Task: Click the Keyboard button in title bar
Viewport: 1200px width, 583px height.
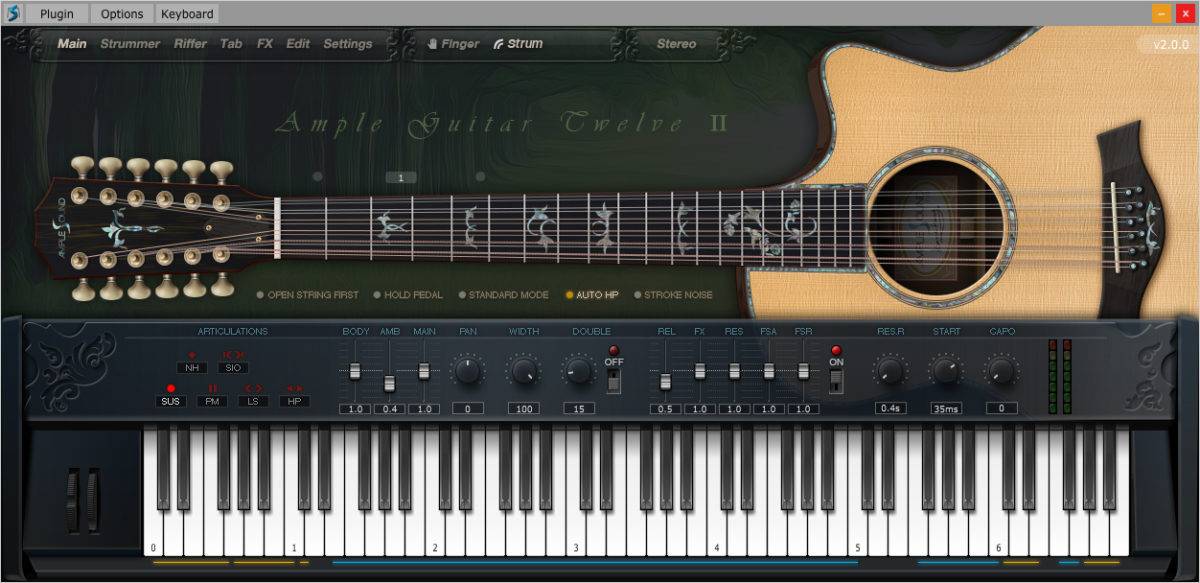Action: tap(187, 14)
